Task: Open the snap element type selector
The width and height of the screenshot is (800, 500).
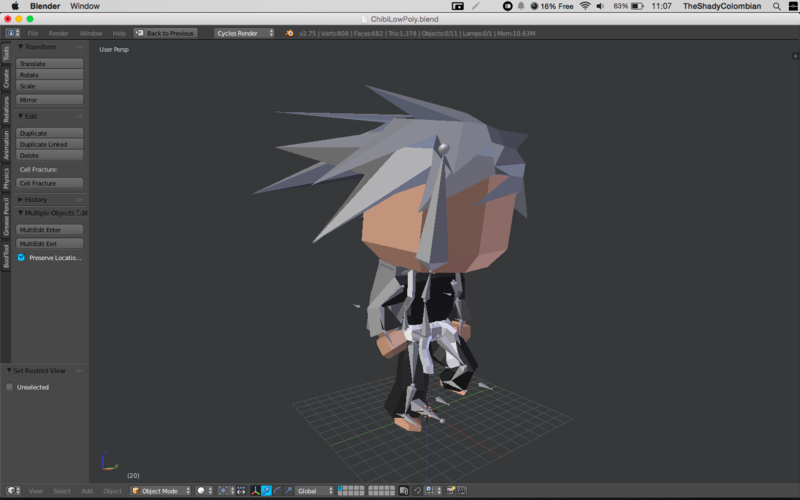Action: pos(433,490)
